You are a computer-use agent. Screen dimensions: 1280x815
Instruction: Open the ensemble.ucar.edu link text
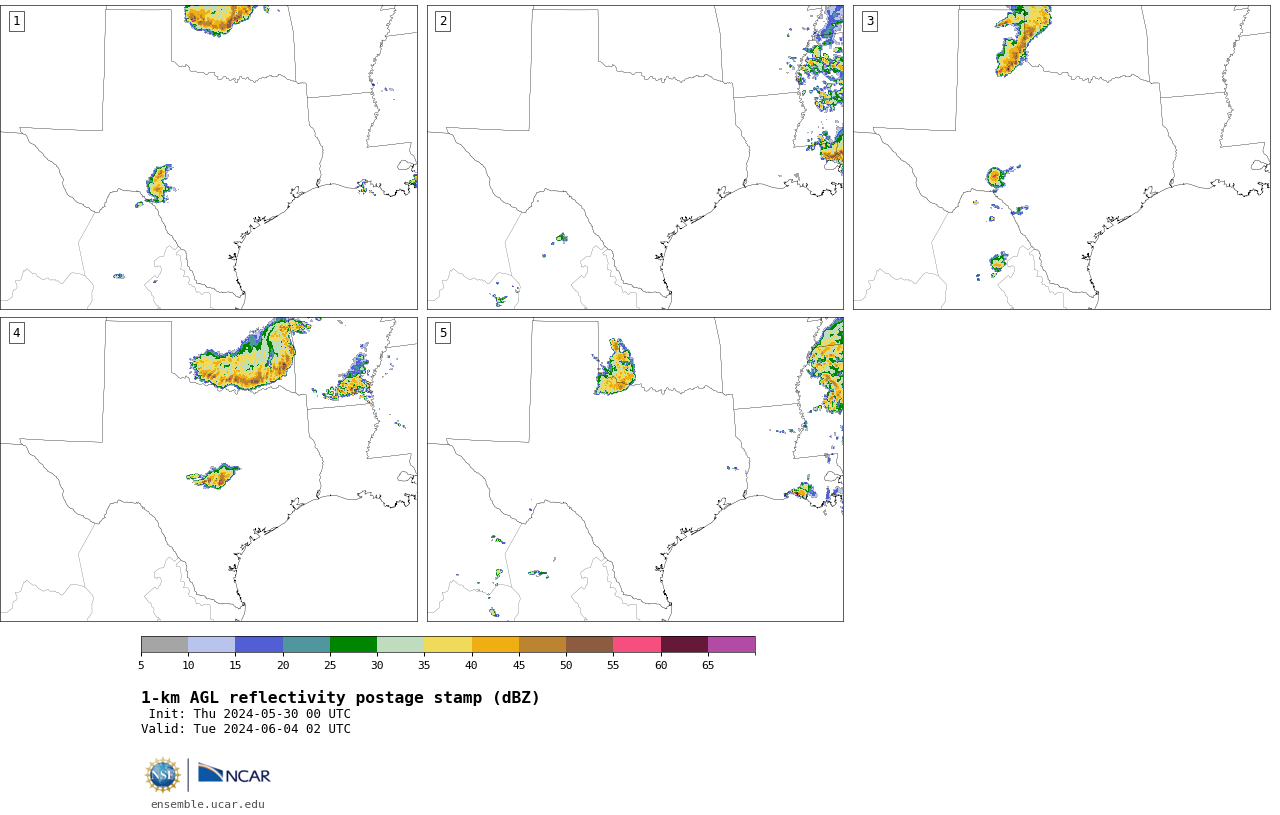click(208, 804)
